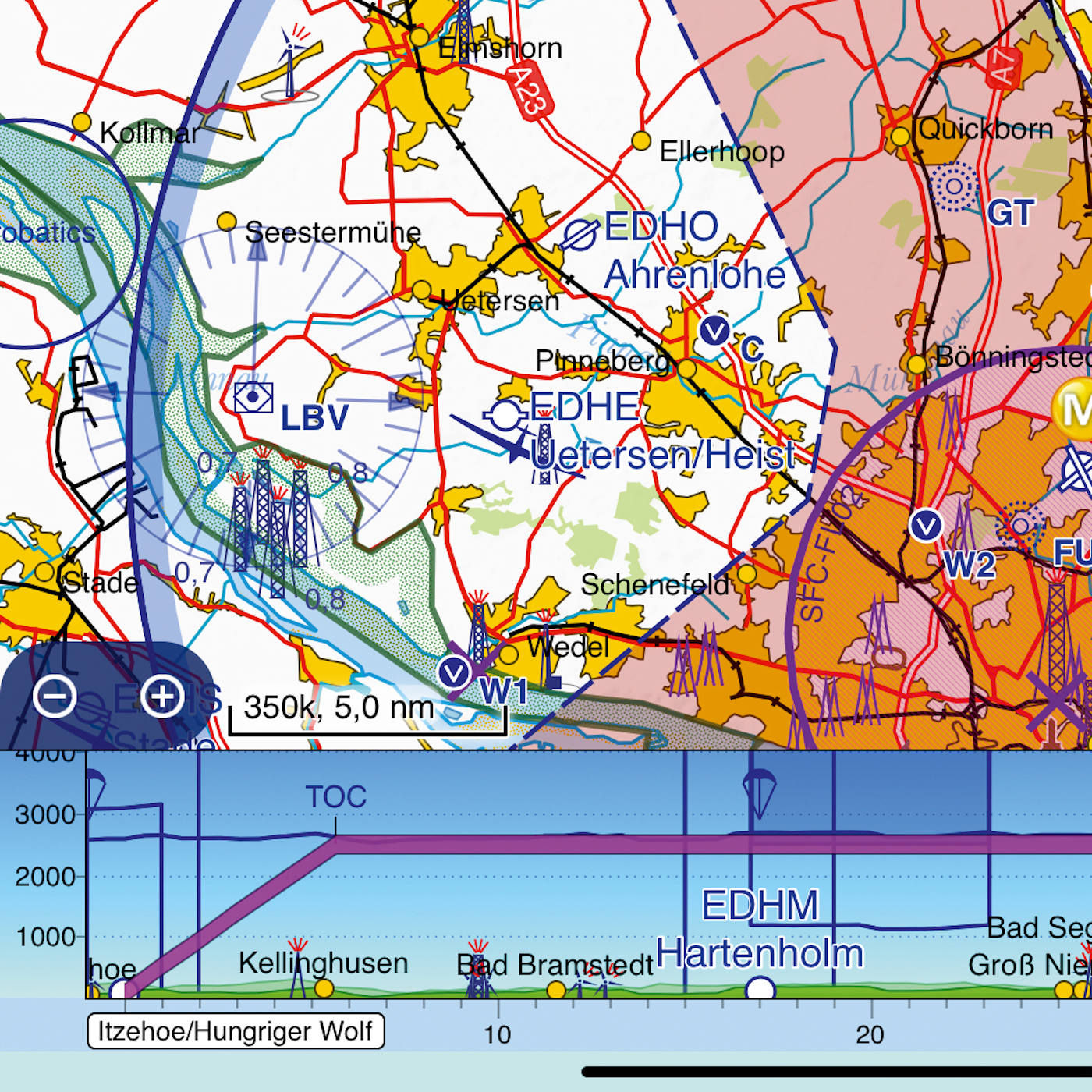Tap the Elmshorn town marker
The height and width of the screenshot is (1092, 1092).
click(x=420, y=37)
